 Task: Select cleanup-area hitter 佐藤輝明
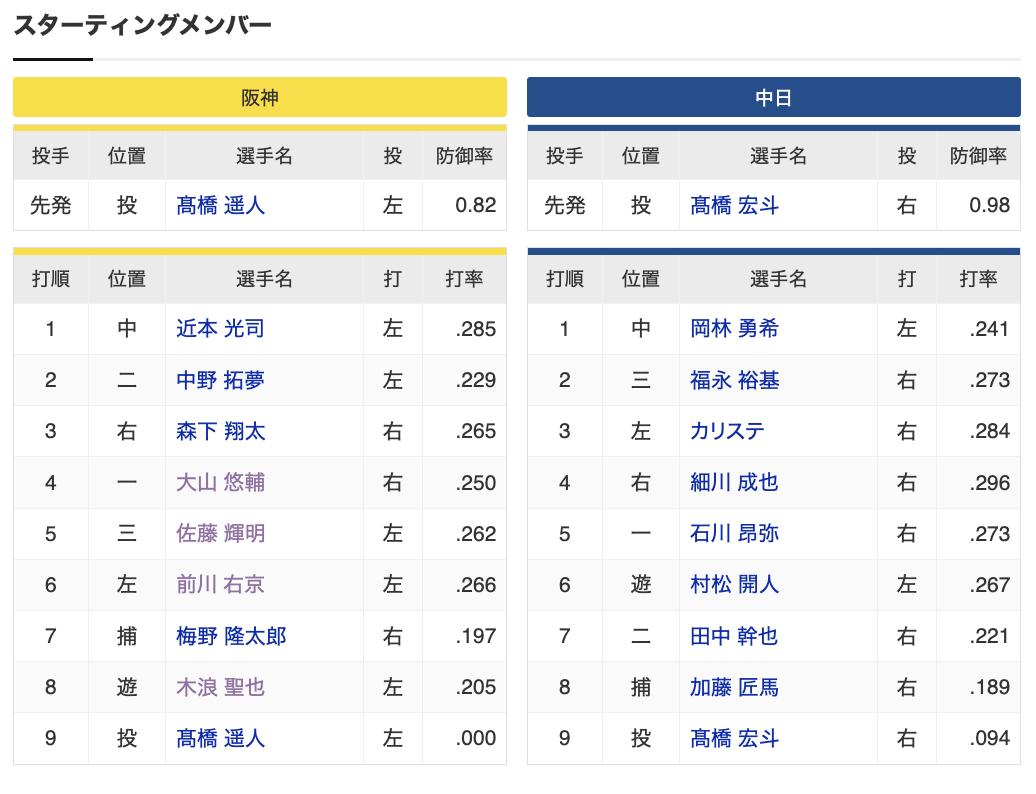click(221, 533)
